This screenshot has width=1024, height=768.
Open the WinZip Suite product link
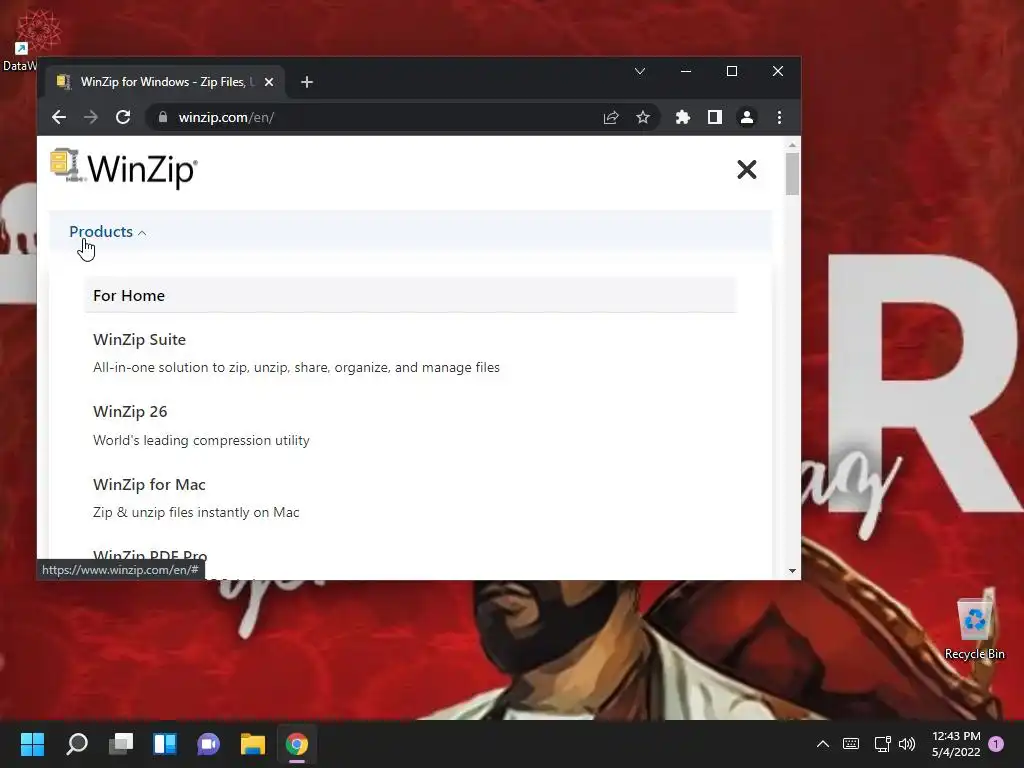click(x=139, y=340)
